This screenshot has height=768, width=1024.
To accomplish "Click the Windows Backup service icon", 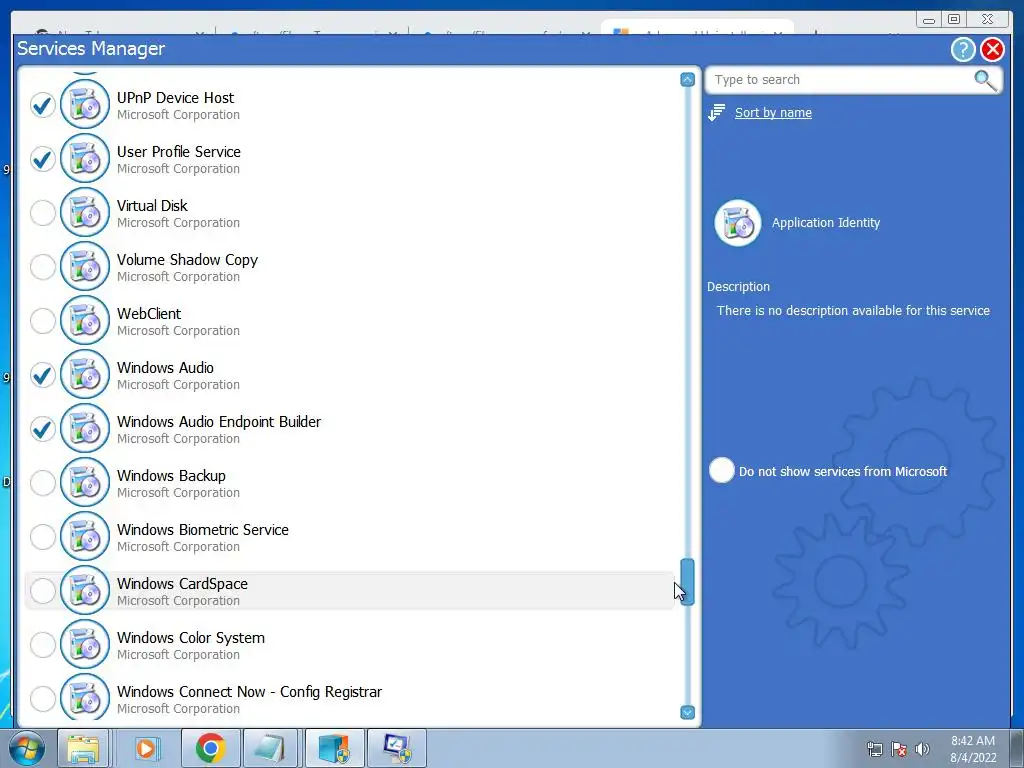I will [x=85, y=482].
